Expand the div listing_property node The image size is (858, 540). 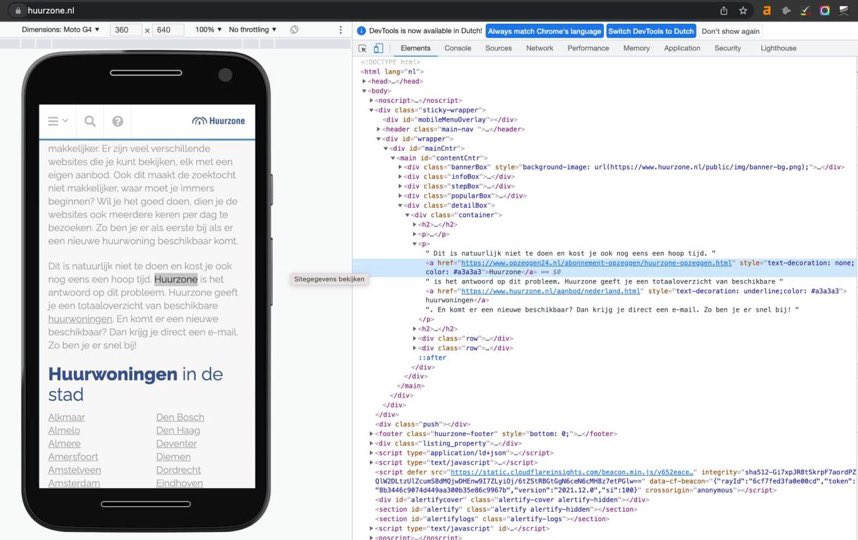click(372, 443)
